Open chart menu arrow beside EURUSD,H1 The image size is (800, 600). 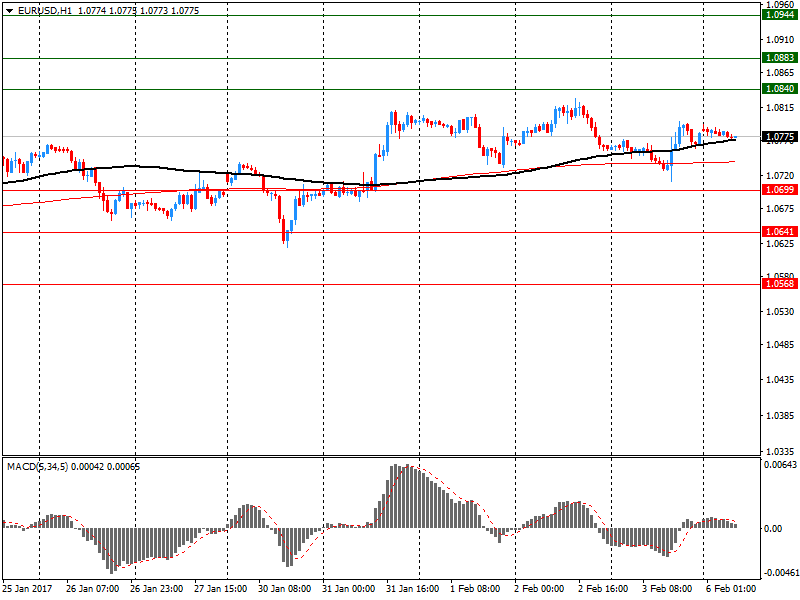pos(9,11)
